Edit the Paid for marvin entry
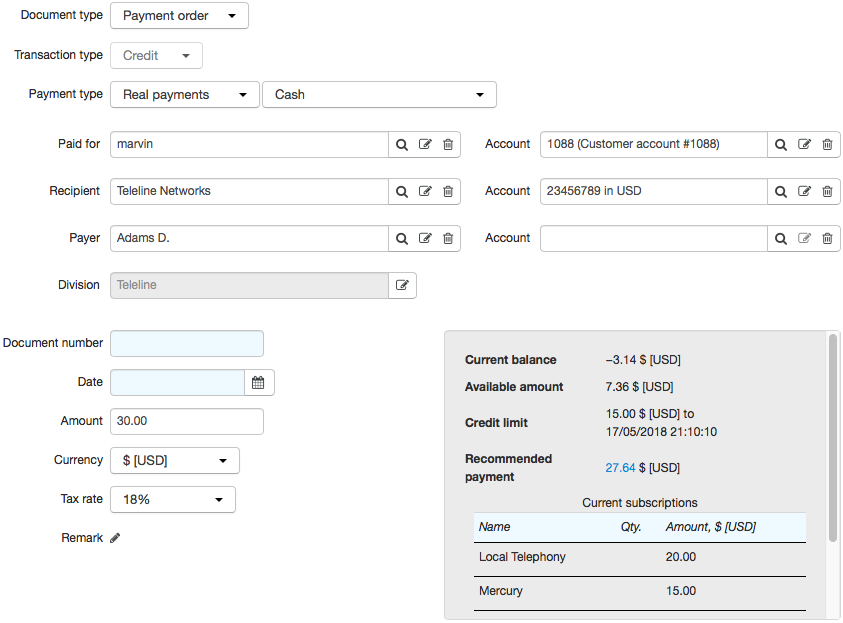This screenshot has width=843, height=623. 425,145
